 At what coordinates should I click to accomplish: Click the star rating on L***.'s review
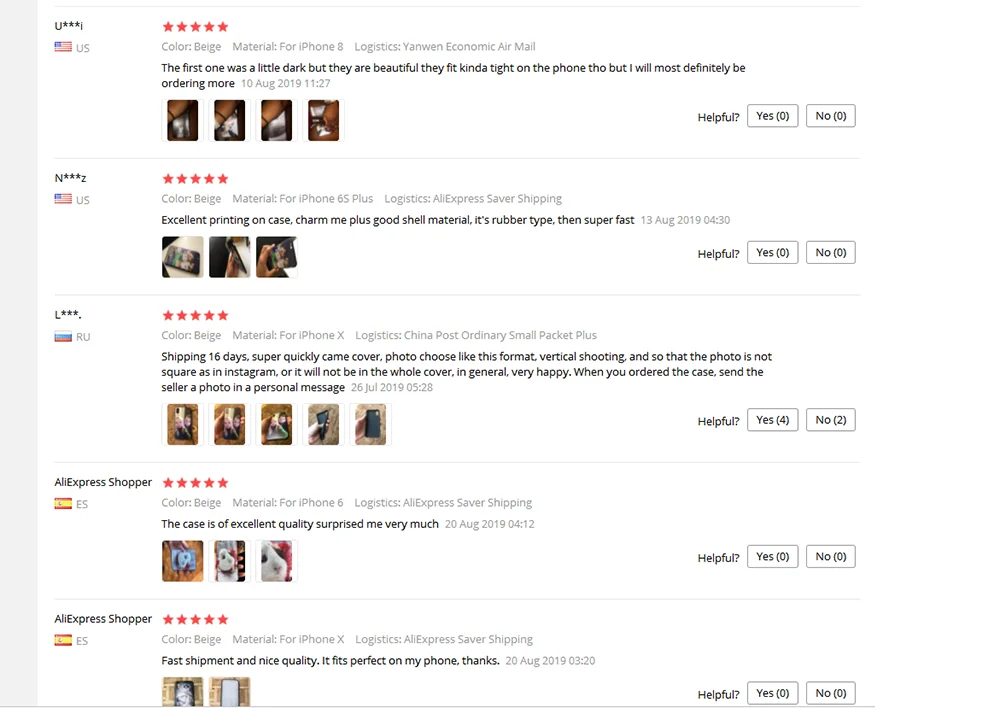(195, 316)
